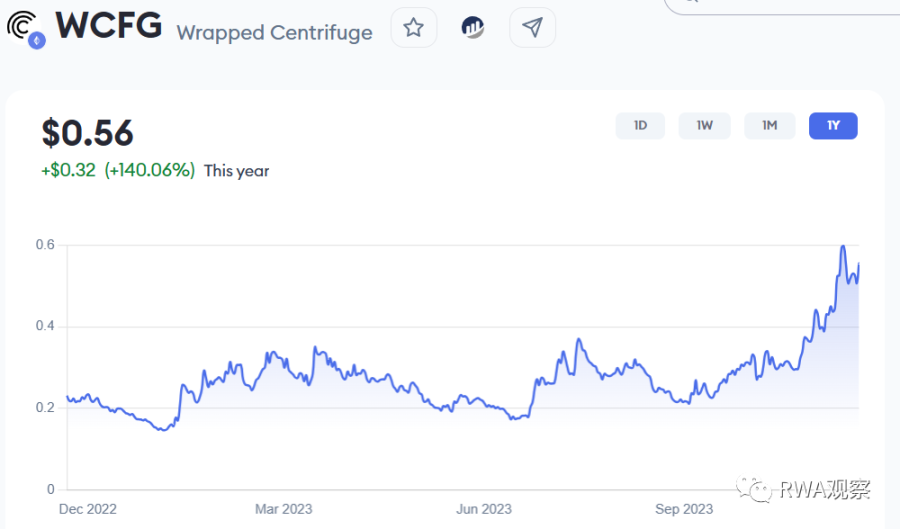Click the Centrifuge WCFG logo

click(23, 25)
